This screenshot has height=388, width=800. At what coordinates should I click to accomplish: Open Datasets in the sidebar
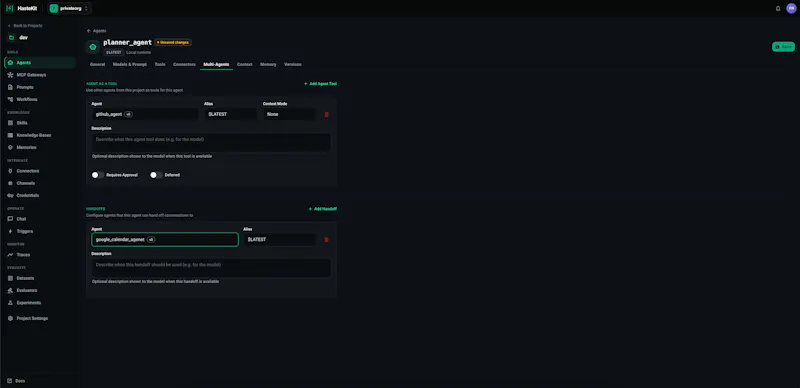(x=40, y=278)
